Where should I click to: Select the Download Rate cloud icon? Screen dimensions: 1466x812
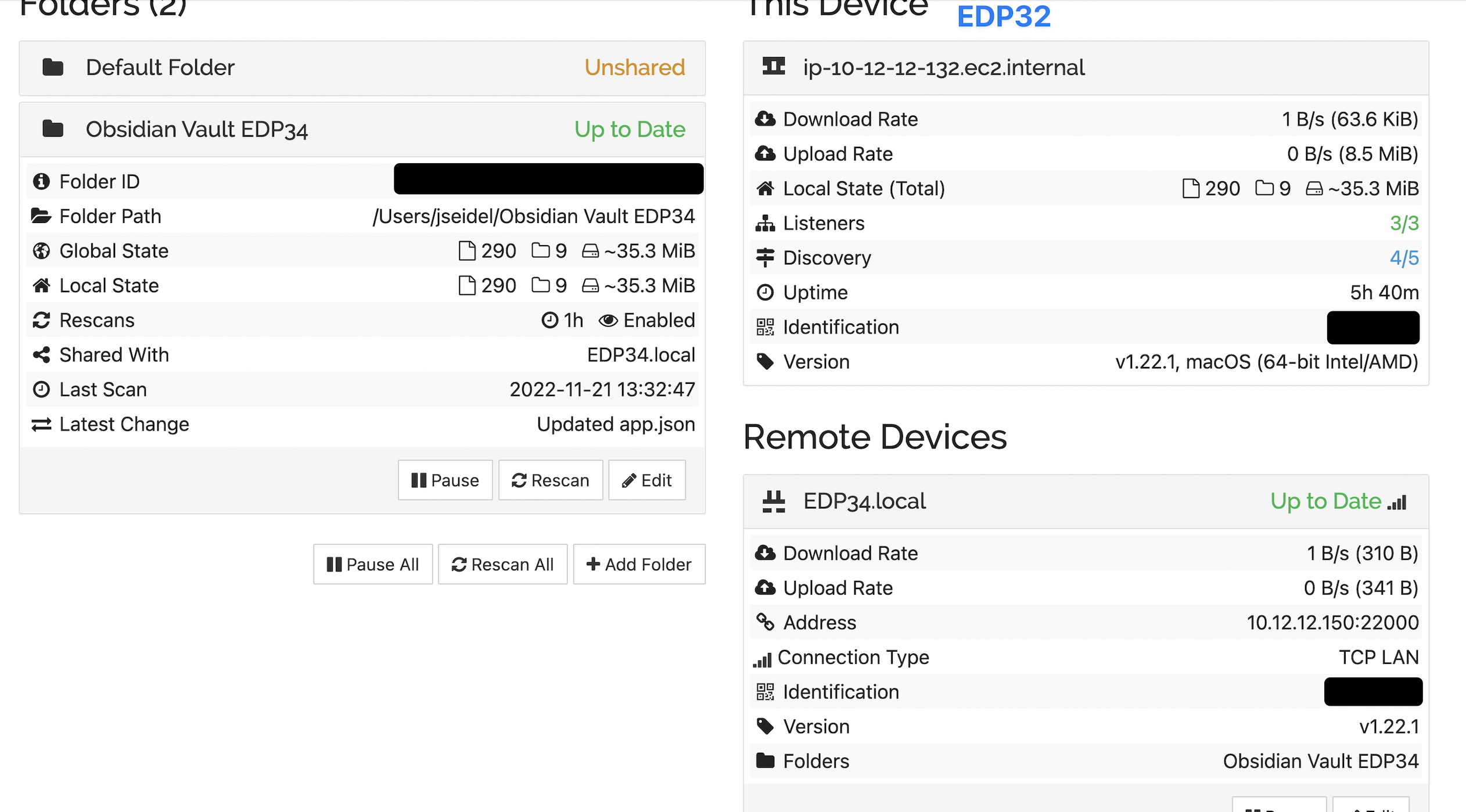click(x=766, y=118)
